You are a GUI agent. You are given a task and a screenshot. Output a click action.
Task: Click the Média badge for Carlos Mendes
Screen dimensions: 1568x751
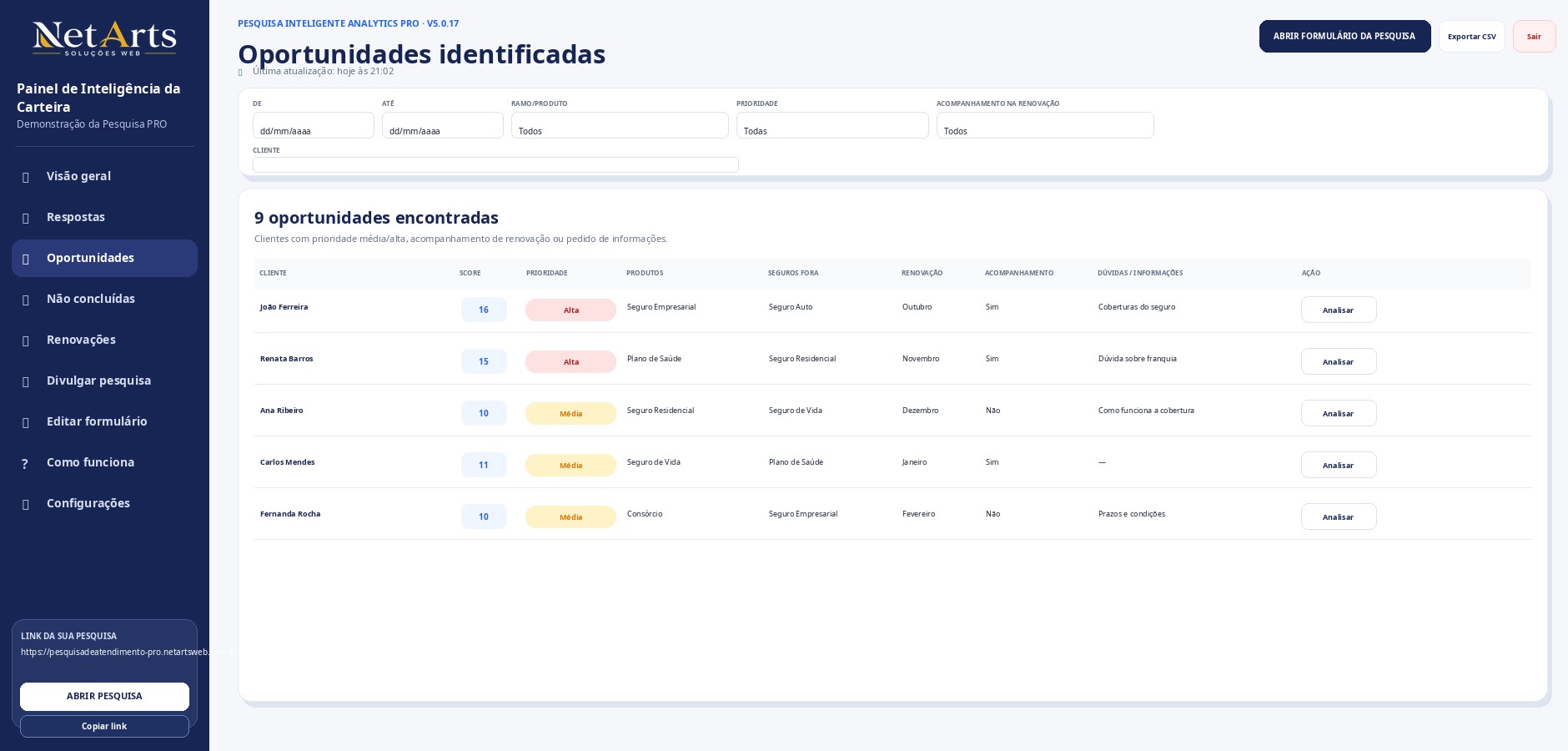coord(570,465)
